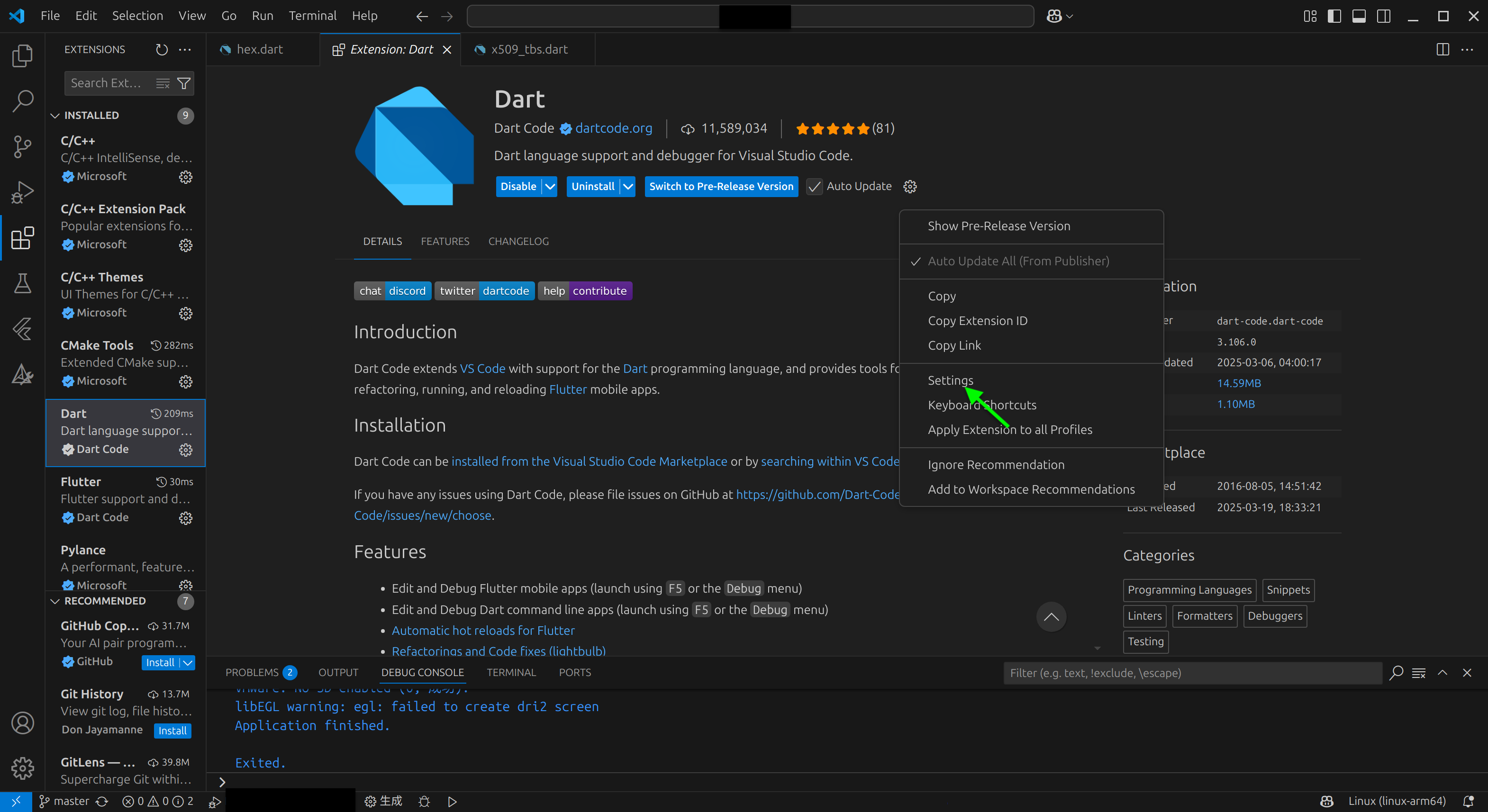The height and width of the screenshot is (812, 1488).
Task: Toggle primary side bar visibility
Action: 1334,16
